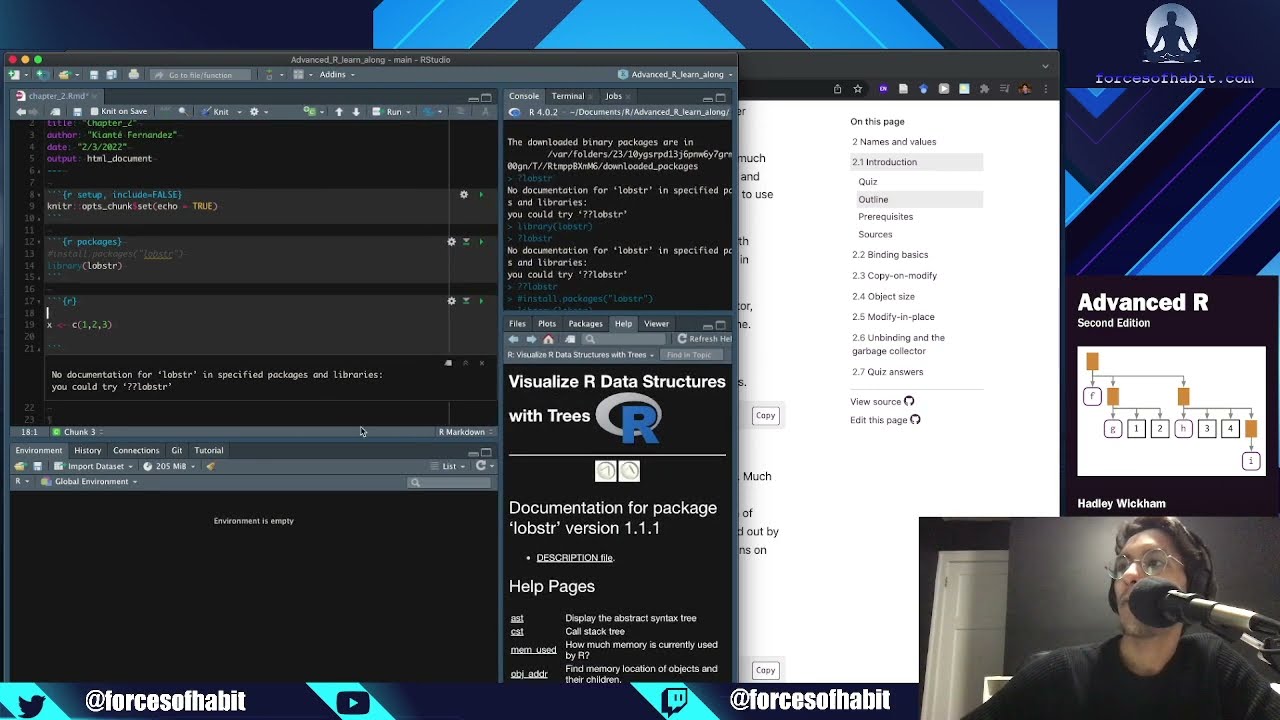
Task: Run all chunks above the packages chunk
Action: [466, 241]
